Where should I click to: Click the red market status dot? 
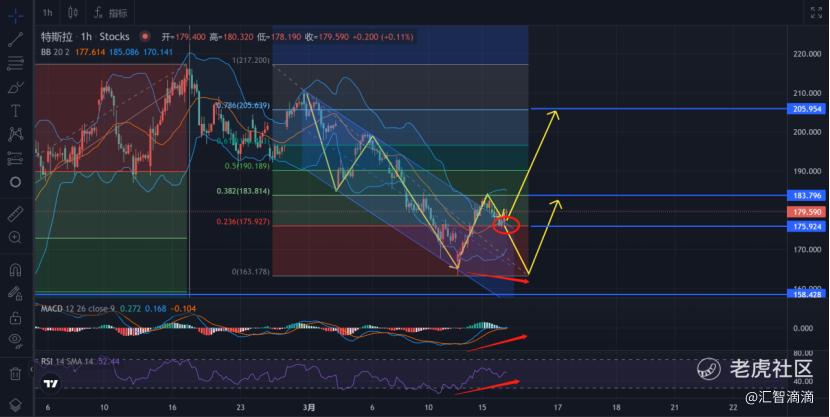(x=145, y=37)
